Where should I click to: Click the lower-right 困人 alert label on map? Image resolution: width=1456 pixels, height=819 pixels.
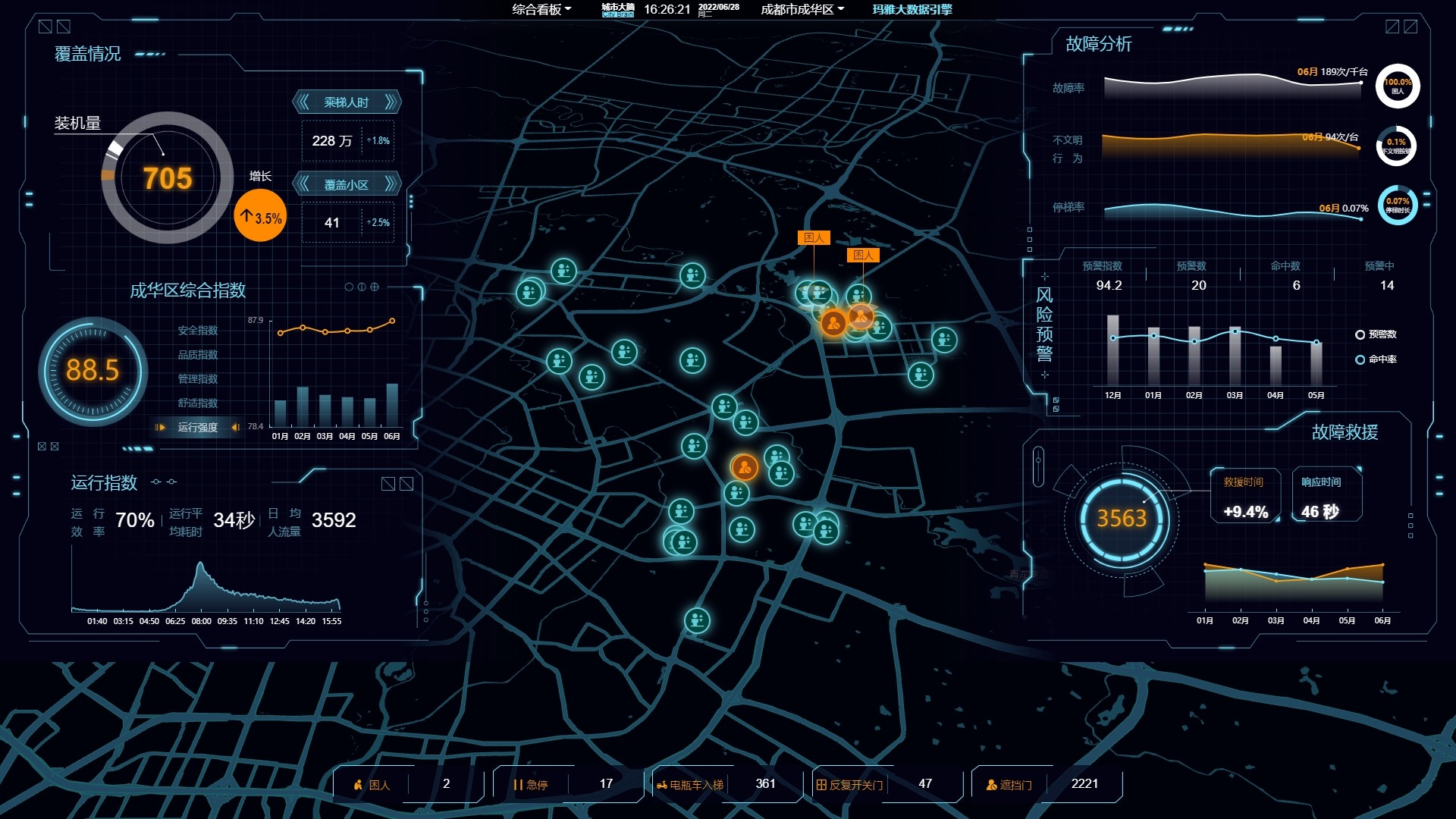pos(863,256)
